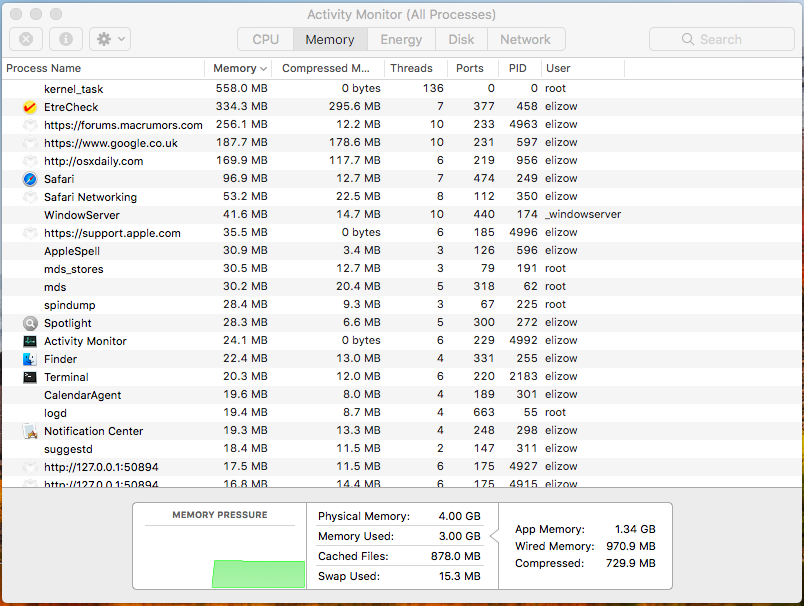Viewport: 804px width, 606px height.
Task: Toggle Memory column sort order chevron
Action: (264, 69)
